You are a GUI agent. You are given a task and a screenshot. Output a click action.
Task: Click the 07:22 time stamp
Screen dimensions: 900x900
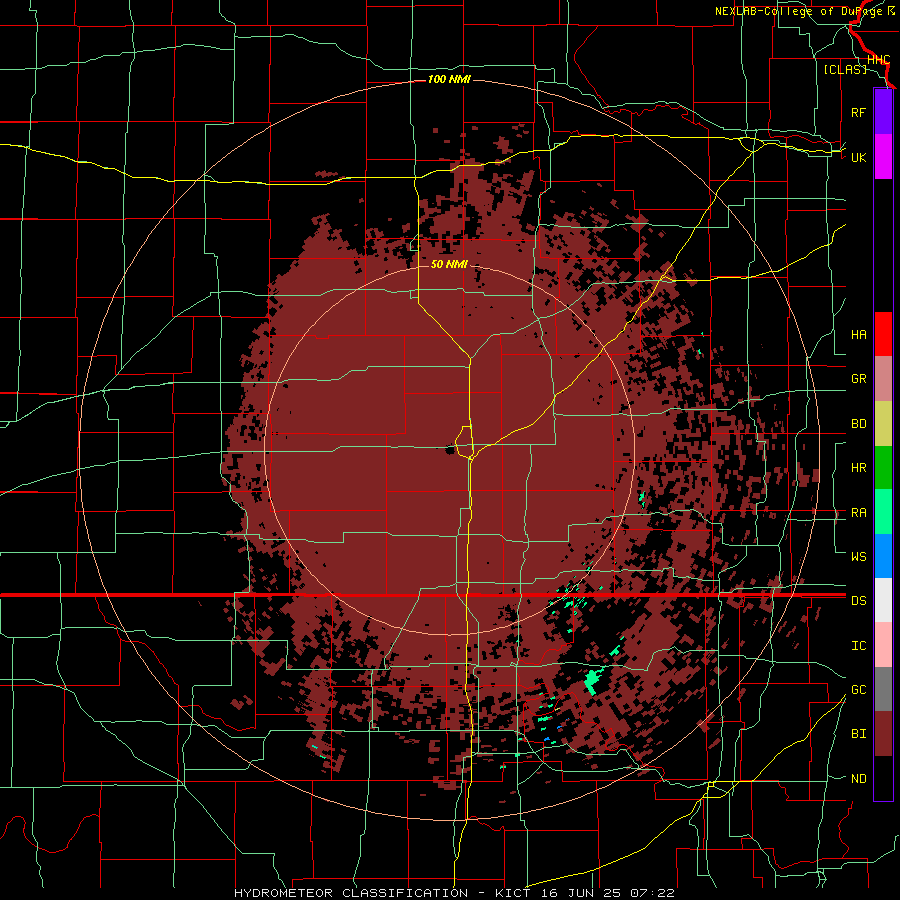pyautogui.click(x=651, y=893)
